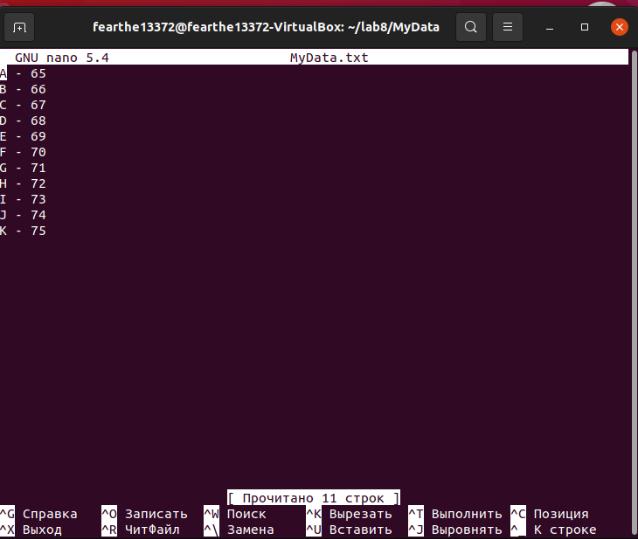Click the GNU nano 5.4 label
This screenshot has height=539, width=638.
click(62, 58)
